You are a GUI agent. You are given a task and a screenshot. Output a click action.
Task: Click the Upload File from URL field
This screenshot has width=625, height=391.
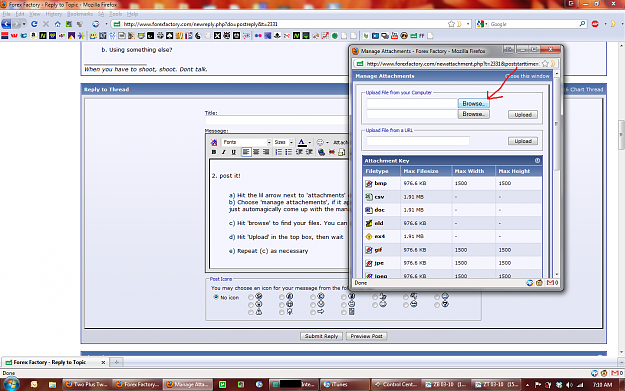418,141
